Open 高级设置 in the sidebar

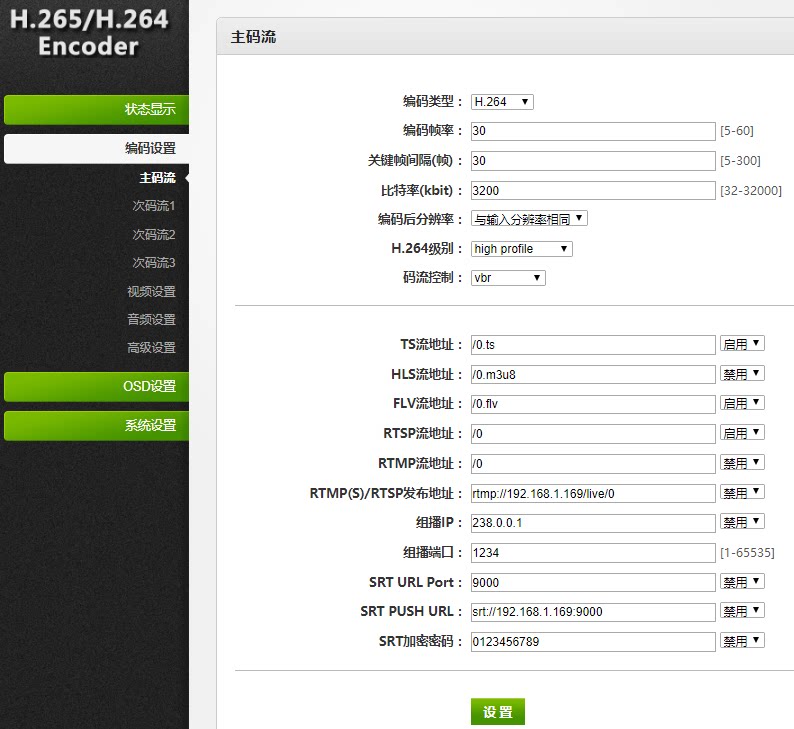(x=151, y=348)
